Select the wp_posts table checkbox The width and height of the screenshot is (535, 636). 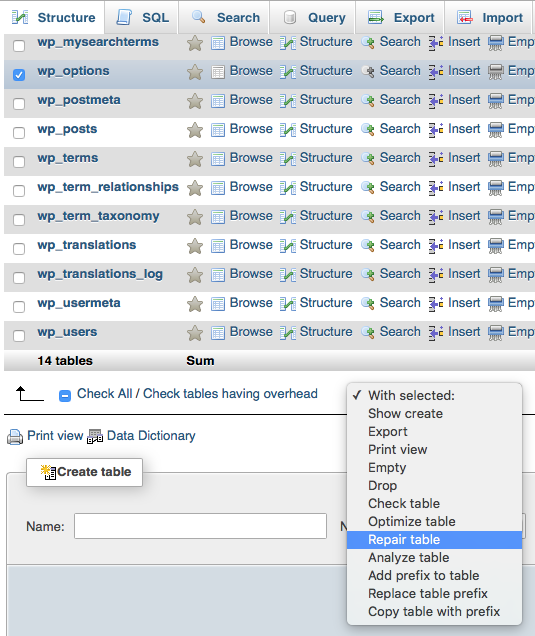pyautogui.click(x=19, y=133)
